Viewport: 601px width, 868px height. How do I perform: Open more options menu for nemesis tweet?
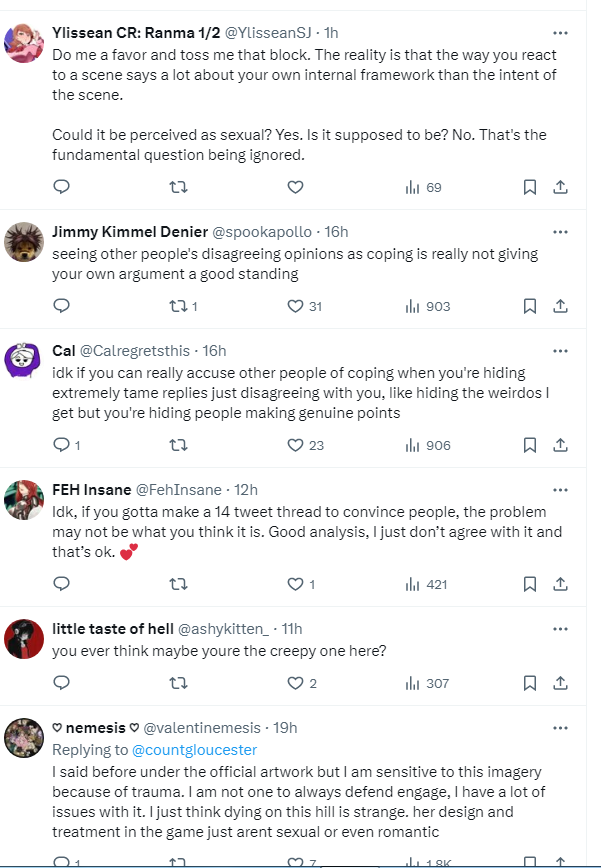tap(560, 728)
